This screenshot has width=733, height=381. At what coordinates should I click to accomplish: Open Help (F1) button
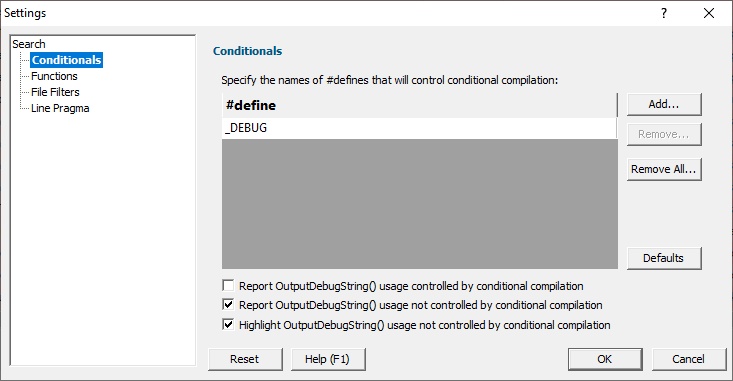coord(328,359)
